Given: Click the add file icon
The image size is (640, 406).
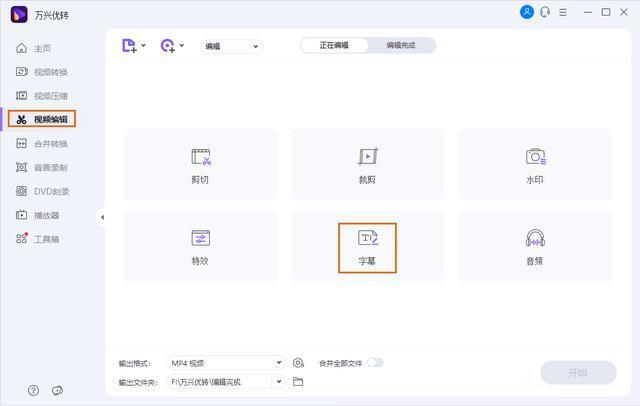Looking at the screenshot, I should click(129, 45).
